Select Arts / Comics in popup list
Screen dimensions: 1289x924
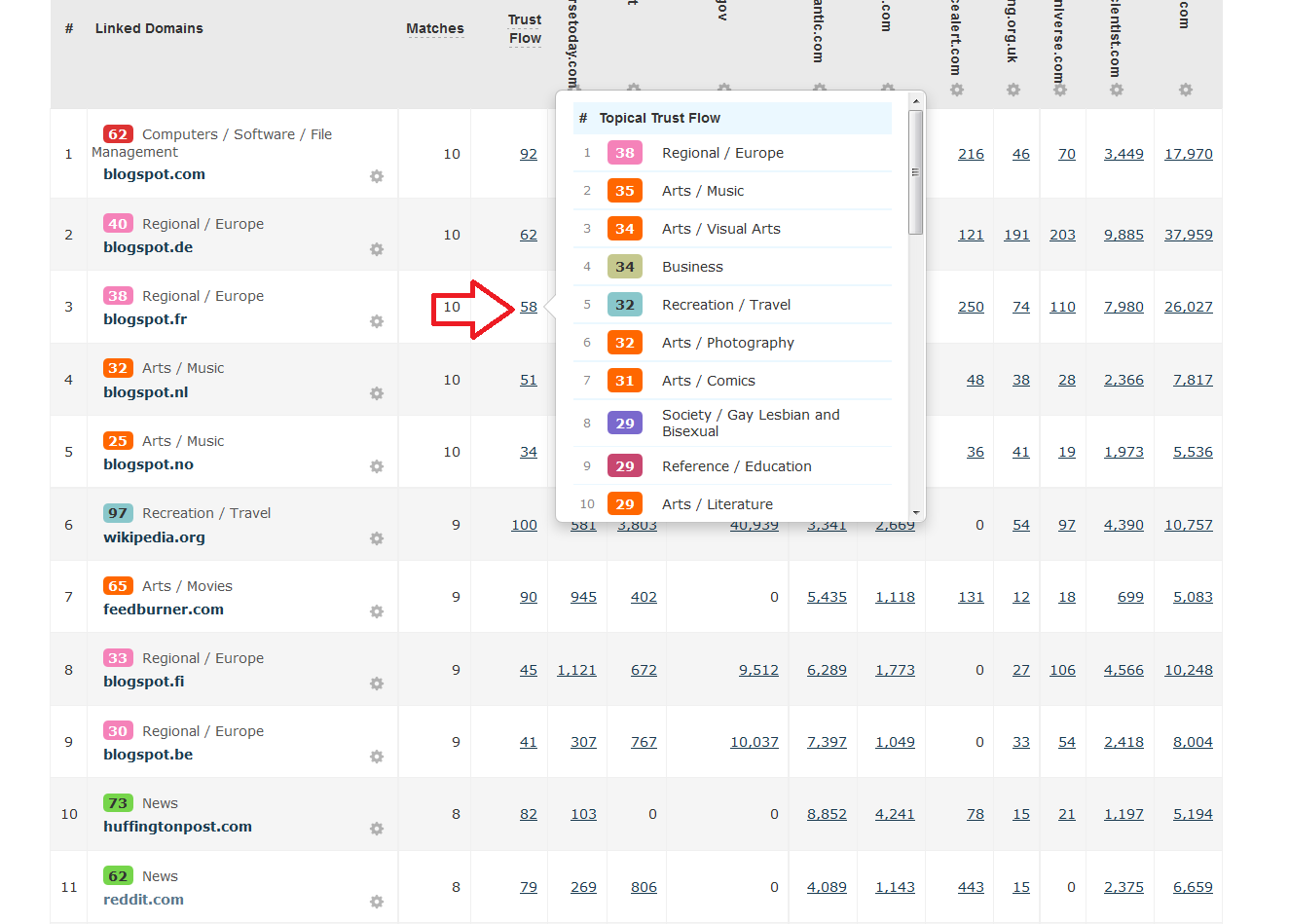coord(709,381)
